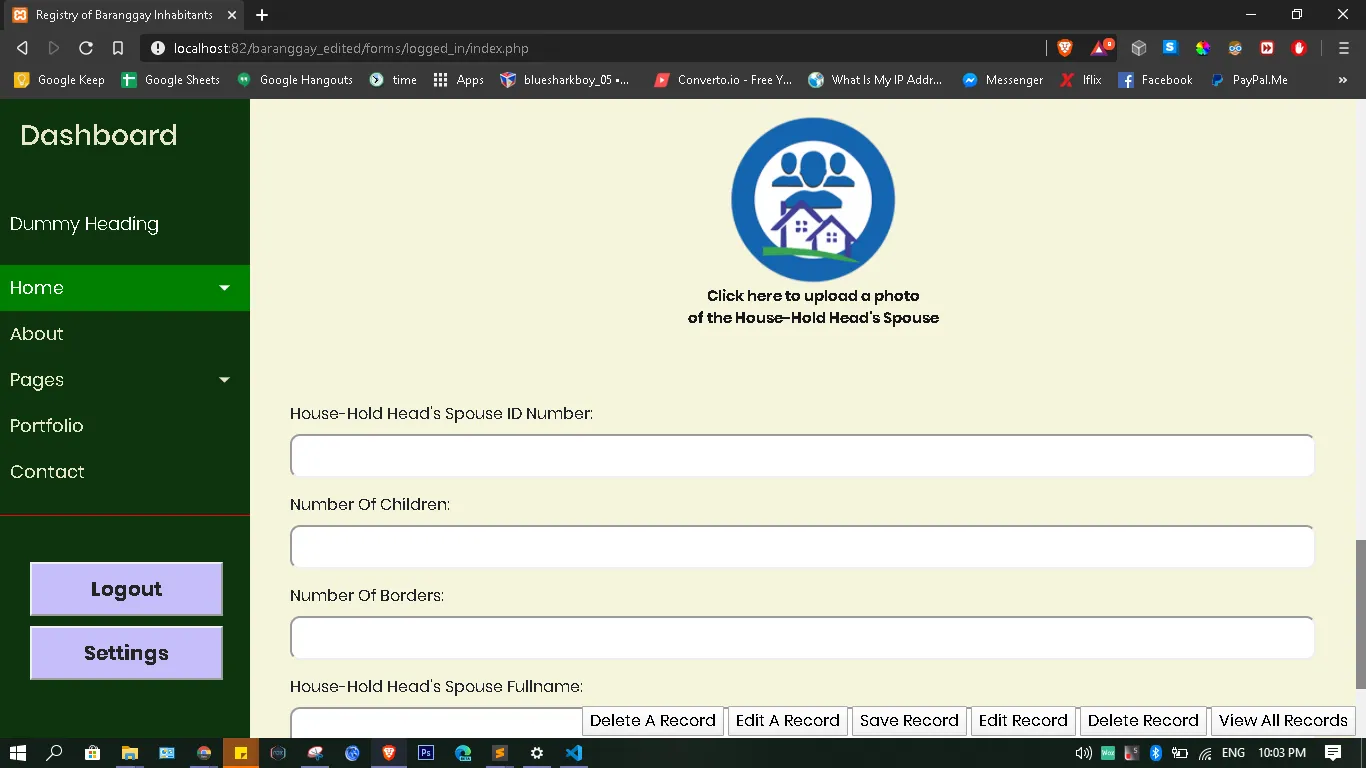Go to Contact in the sidebar
Screen dimensions: 1366x768
(x=47, y=472)
